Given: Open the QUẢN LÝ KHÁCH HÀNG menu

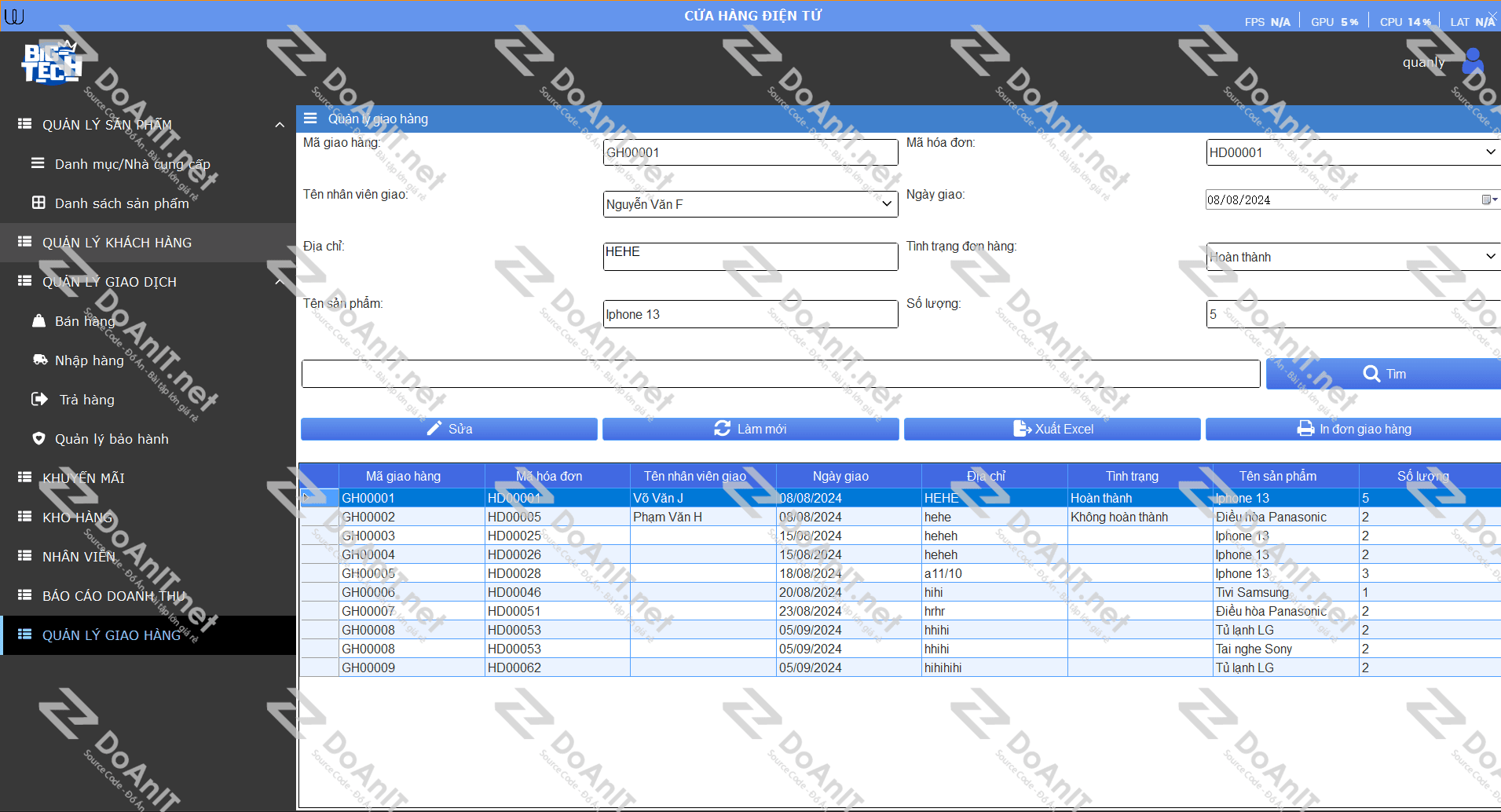Looking at the screenshot, I should 117,243.
